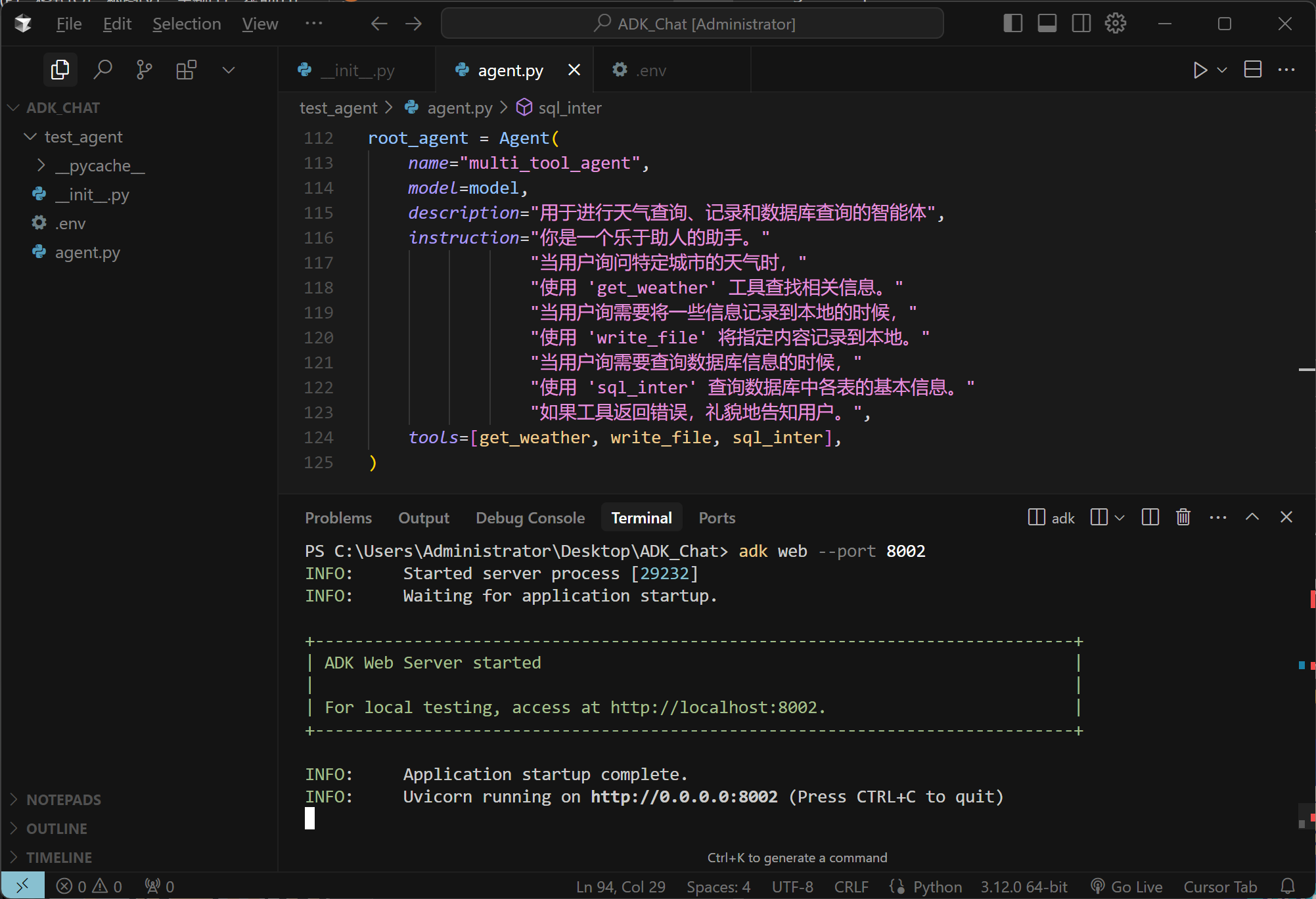Screen dimensions: 1316x899
Task: Change line ending via CRLF status
Action: point(851,887)
